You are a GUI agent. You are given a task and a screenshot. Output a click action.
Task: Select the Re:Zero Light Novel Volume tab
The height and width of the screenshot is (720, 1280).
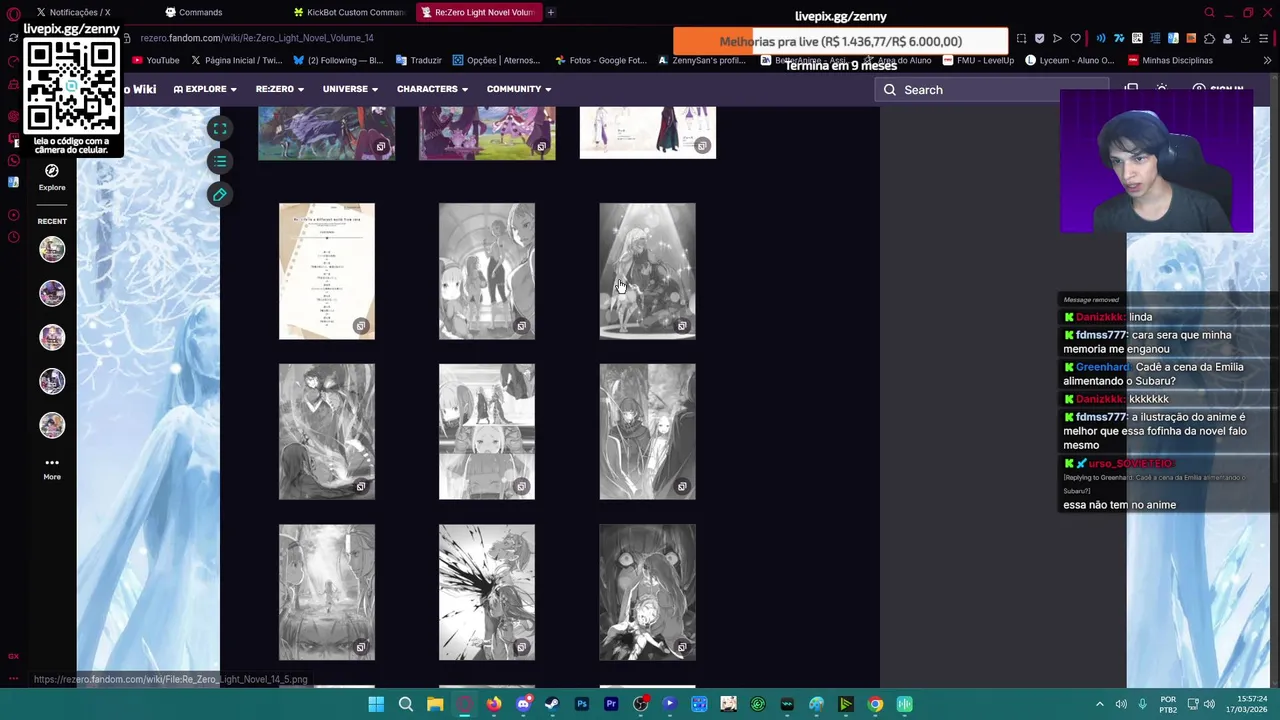click(x=477, y=12)
